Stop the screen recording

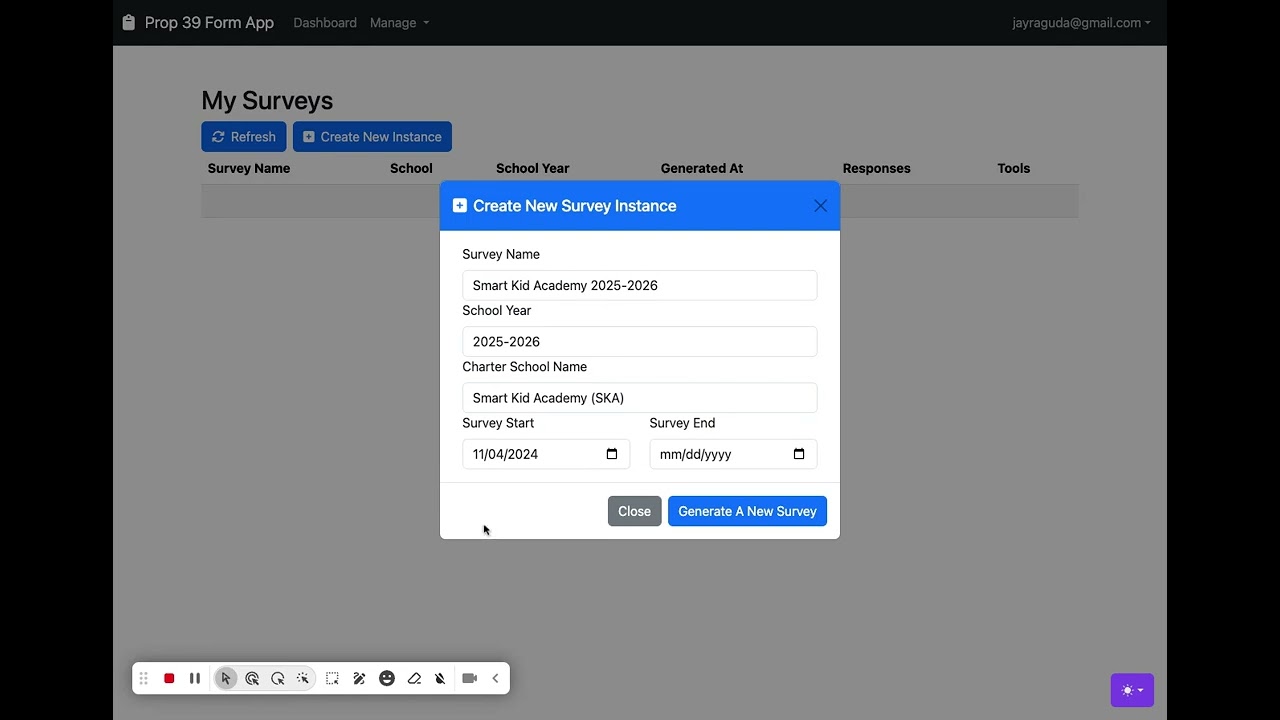[169, 678]
